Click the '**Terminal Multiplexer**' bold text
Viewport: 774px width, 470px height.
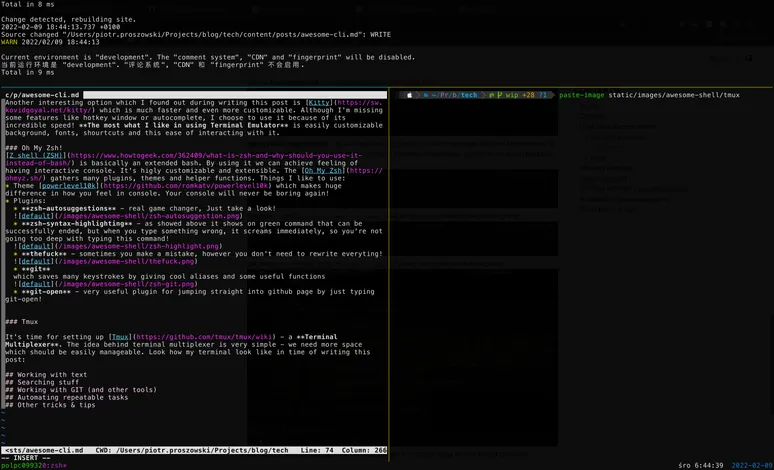tap(171, 341)
